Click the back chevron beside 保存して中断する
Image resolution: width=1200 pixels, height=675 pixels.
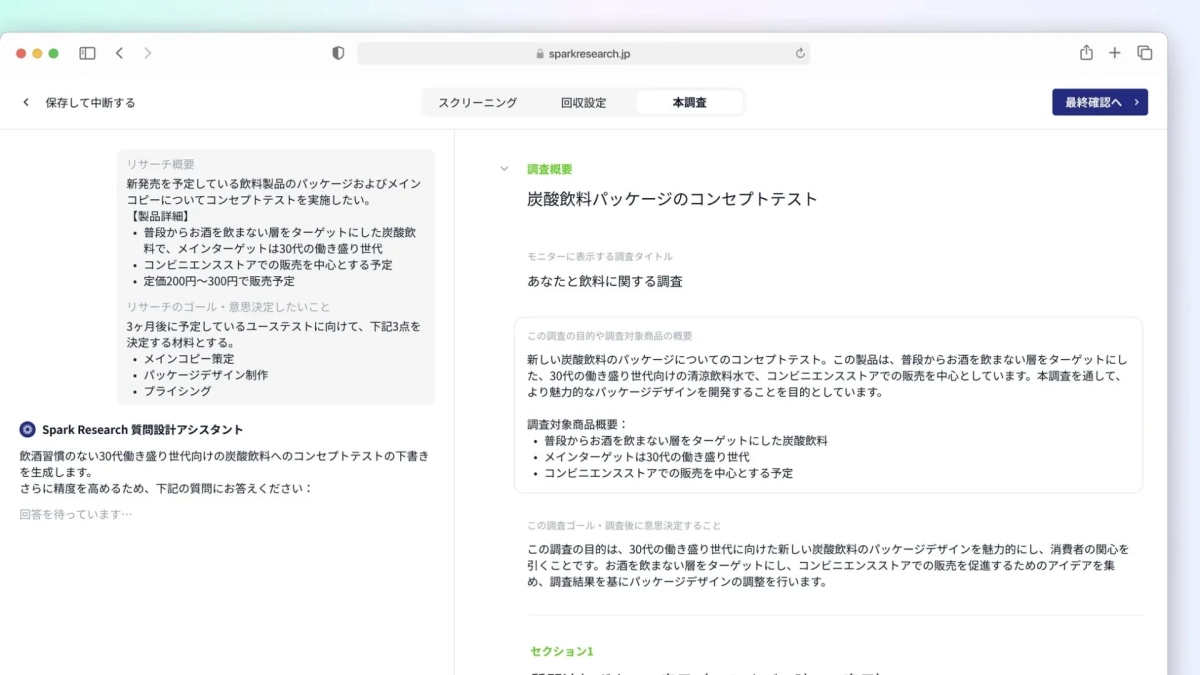tap(26, 102)
